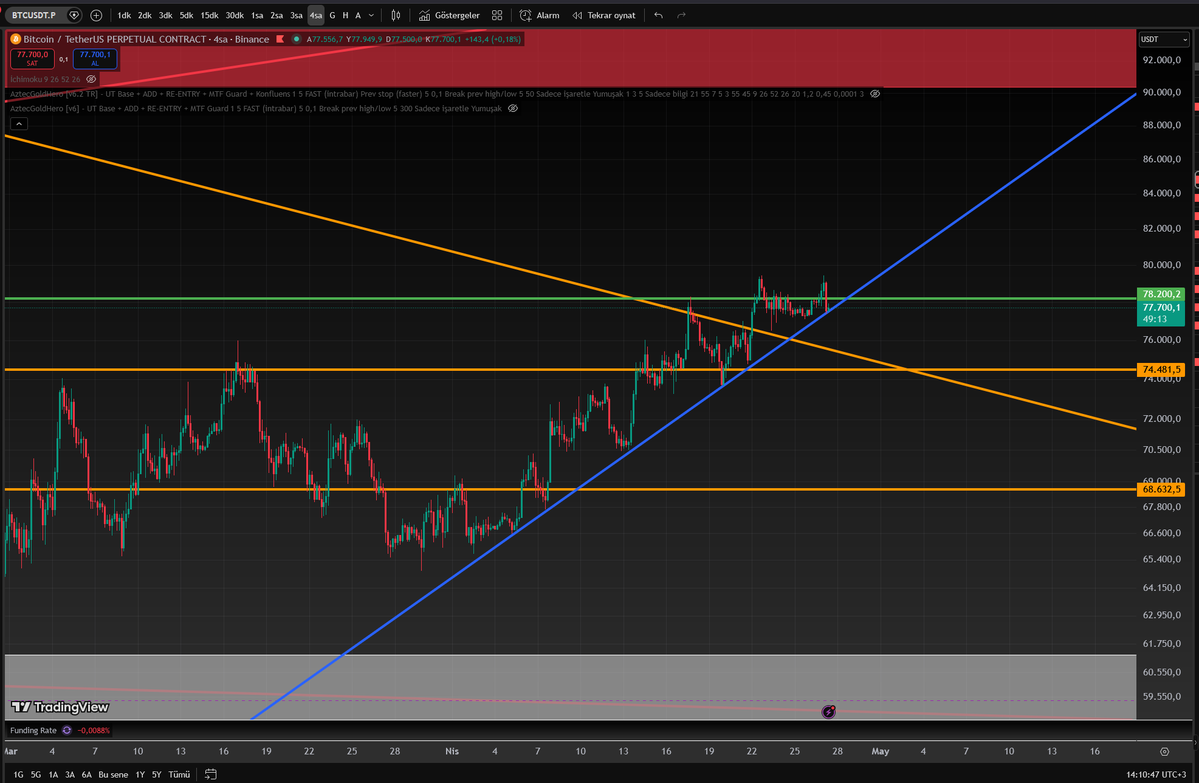Screen dimensions: 1199x783
Task: Toggle visibility of AztecGoldHero v6.2 TR indicator
Action: pyautogui.click(x=876, y=94)
